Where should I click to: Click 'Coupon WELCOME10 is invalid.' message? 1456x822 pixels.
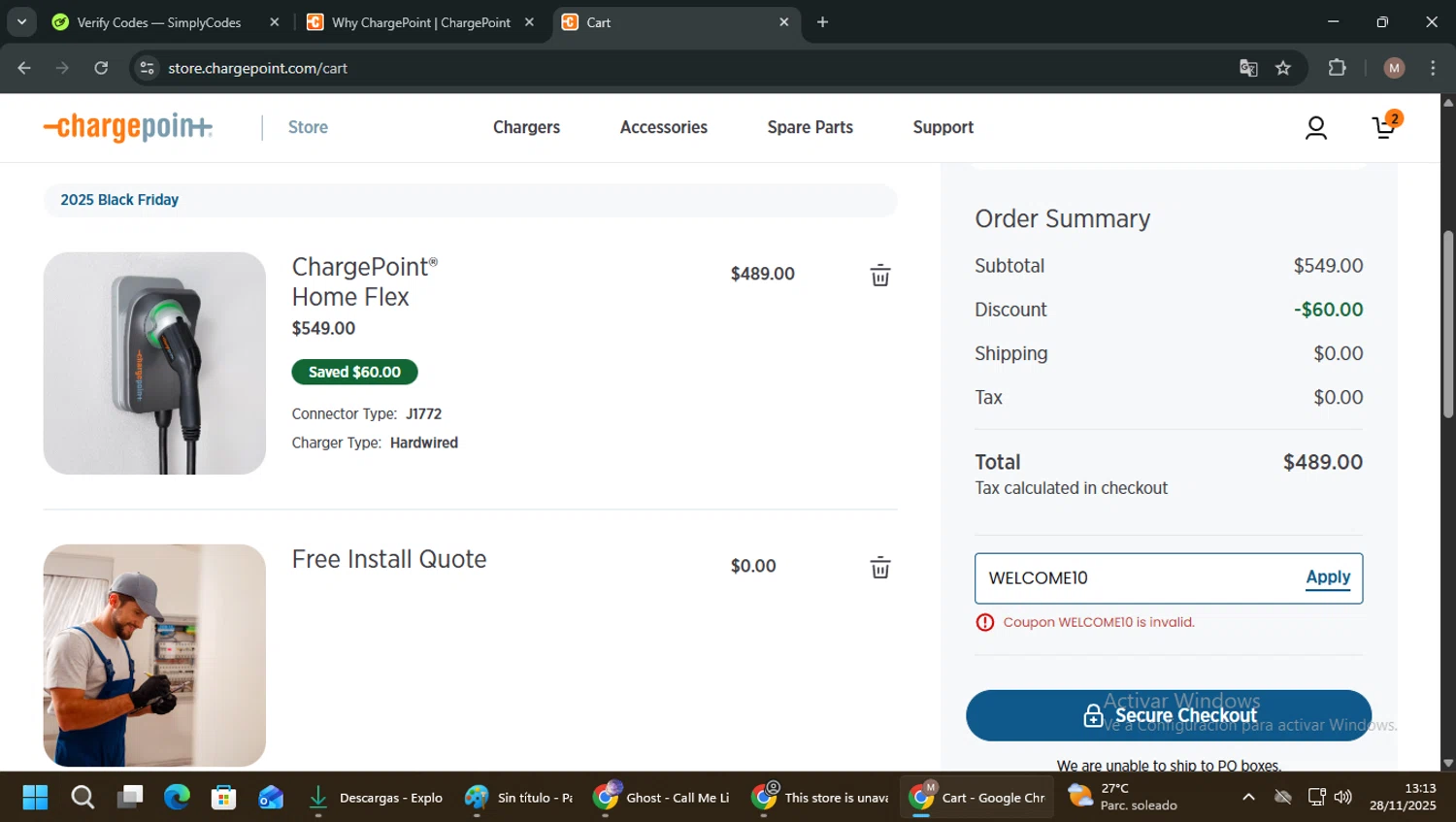coord(1099,622)
